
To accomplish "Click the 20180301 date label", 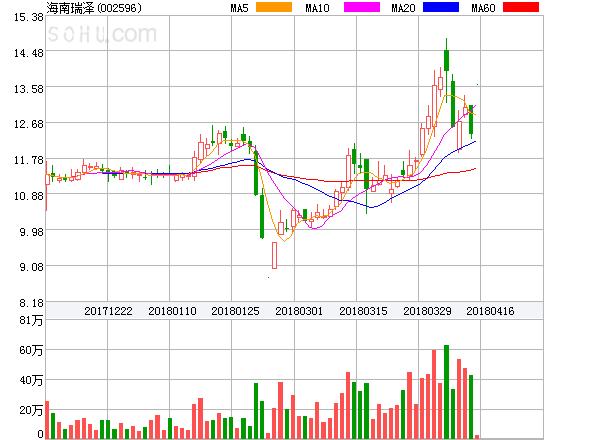I will pos(299,311).
